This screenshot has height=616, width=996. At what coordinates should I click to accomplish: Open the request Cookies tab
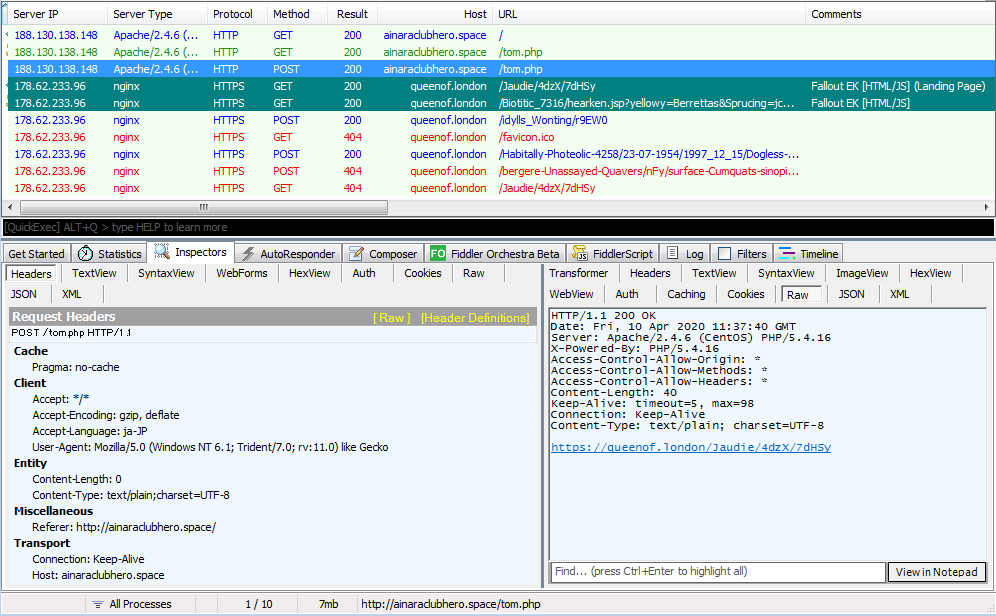pyautogui.click(x=422, y=273)
